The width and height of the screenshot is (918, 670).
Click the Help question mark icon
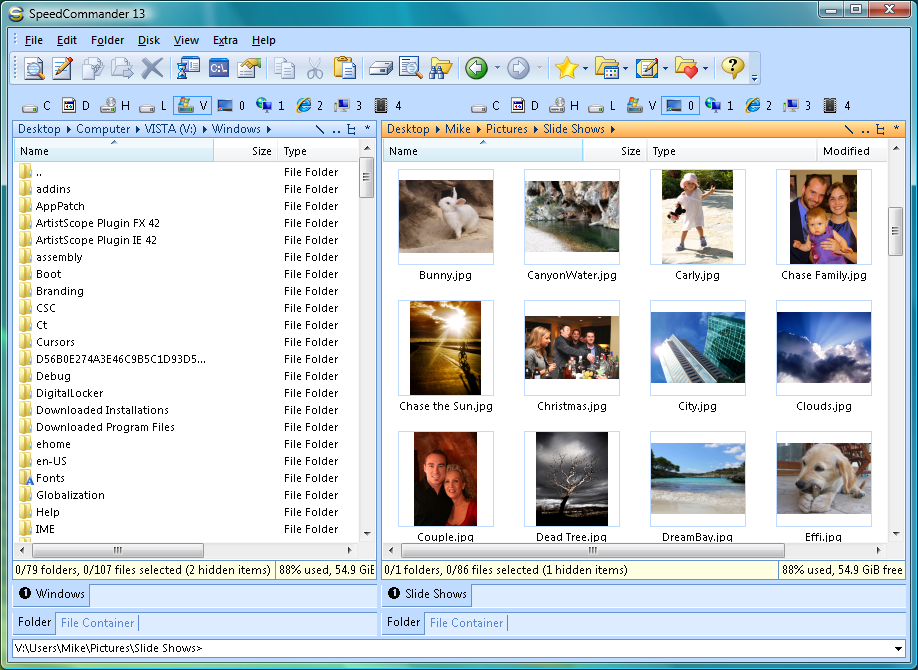click(x=733, y=68)
